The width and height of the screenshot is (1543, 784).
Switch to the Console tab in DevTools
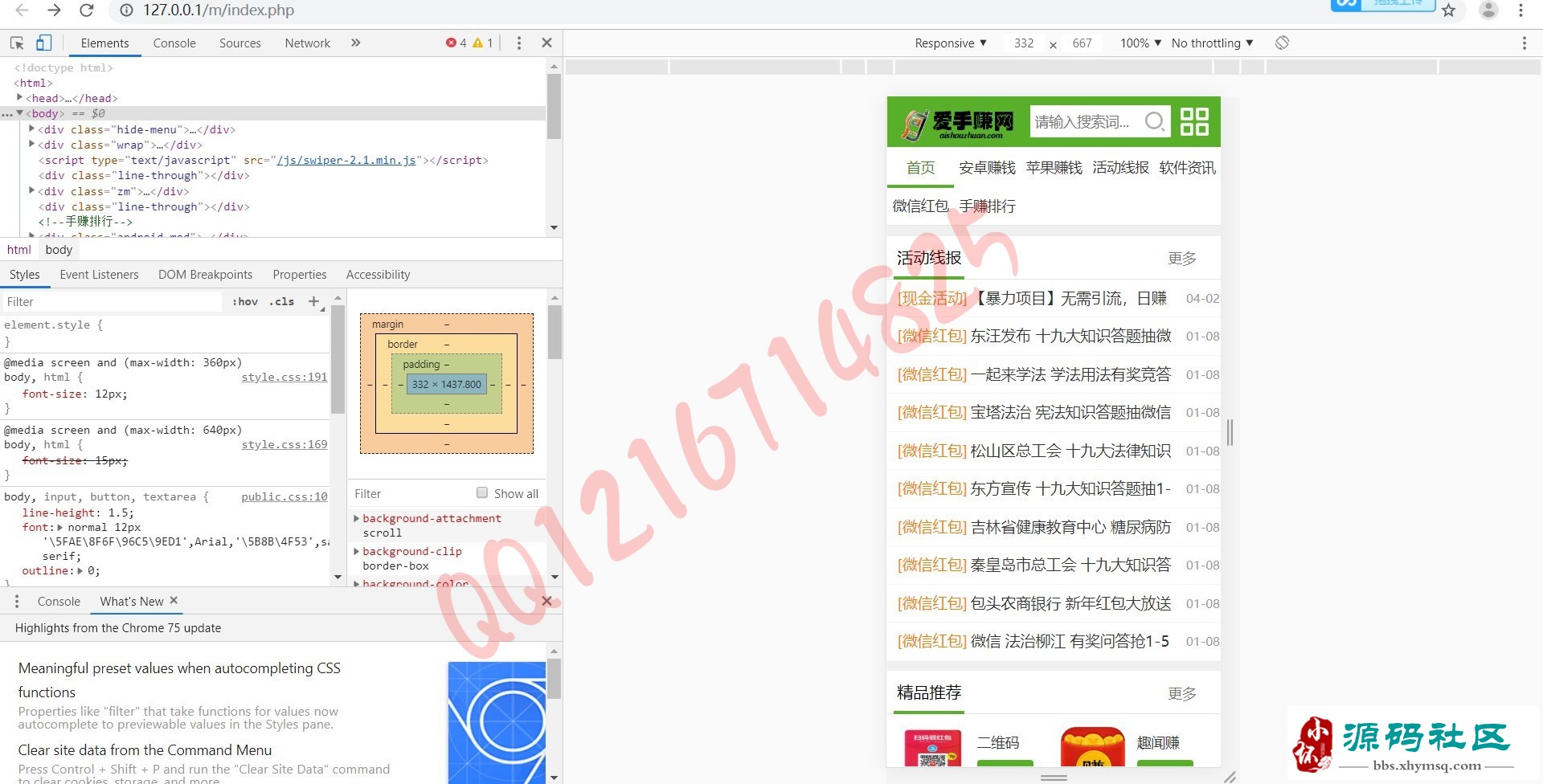[174, 43]
